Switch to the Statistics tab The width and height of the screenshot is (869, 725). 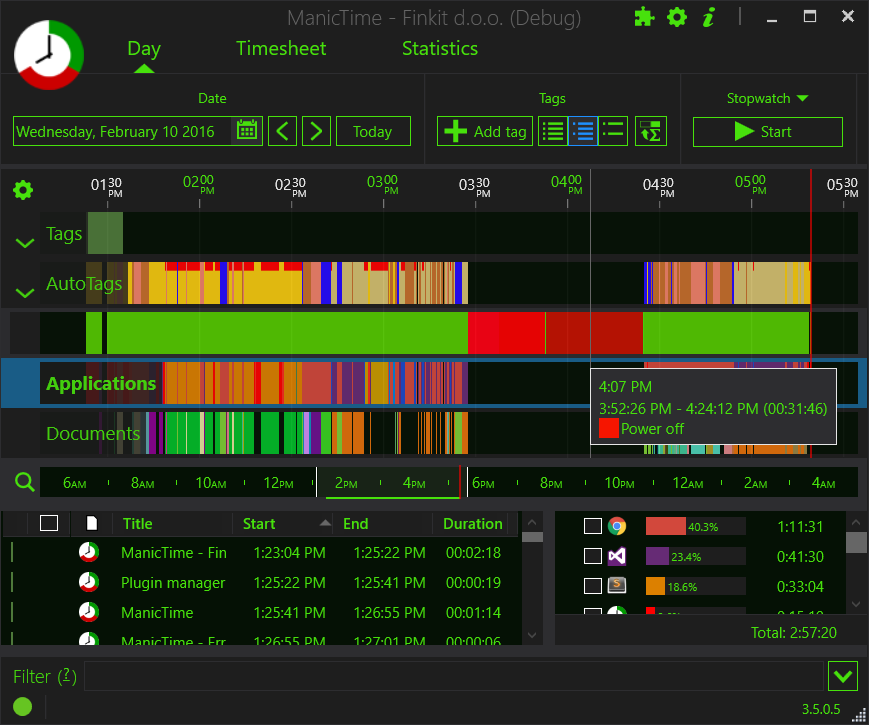click(x=440, y=49)
